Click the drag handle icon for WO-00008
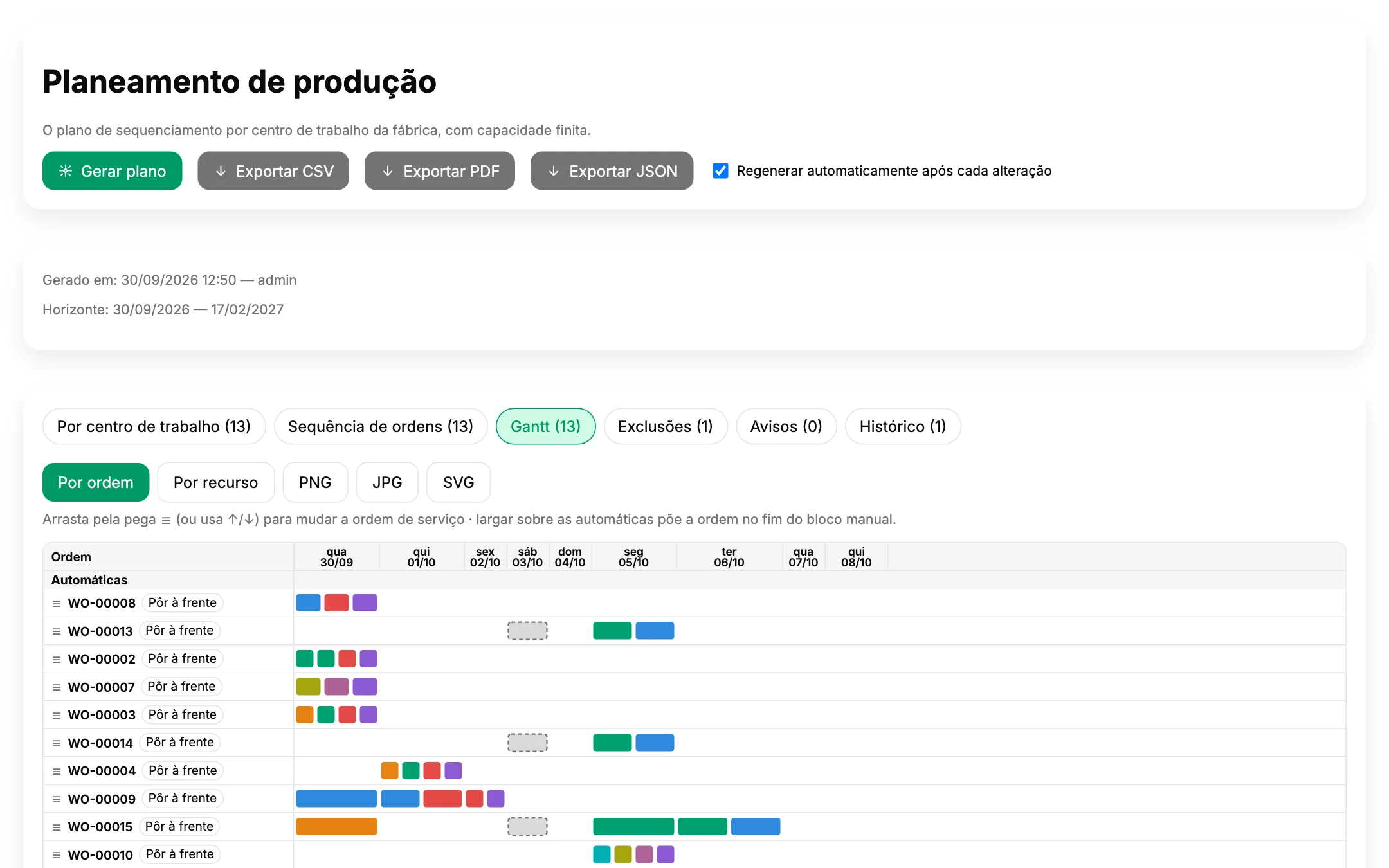Viewport: 1389px width, 868px height. [x=57, y=604]
